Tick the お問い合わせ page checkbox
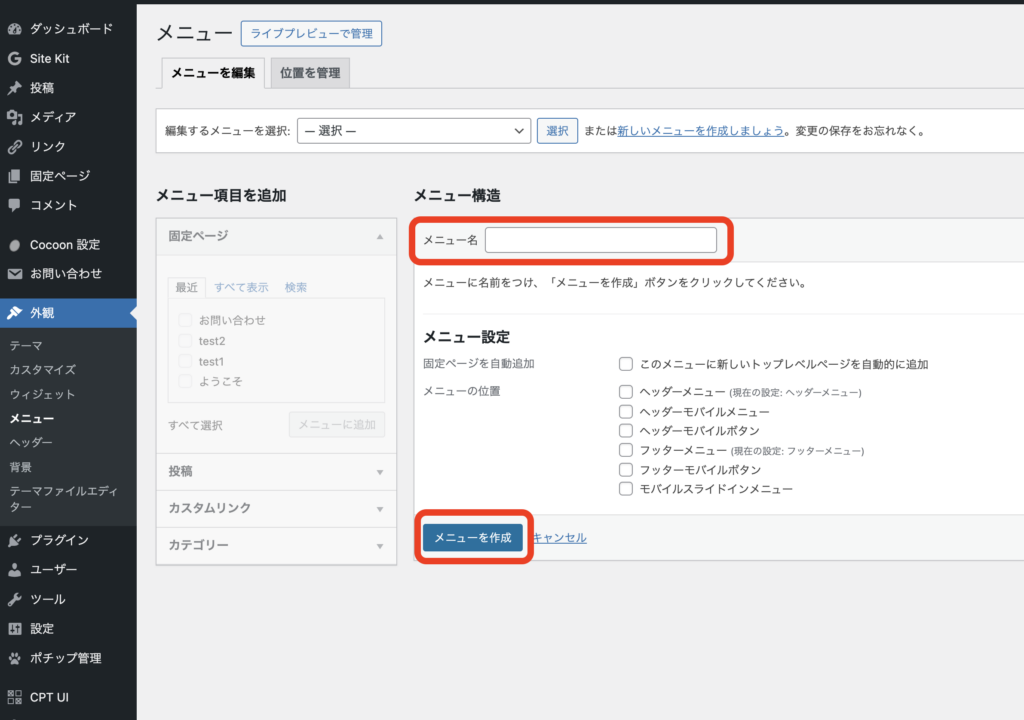This screenshot has width=1024, height=720. [x=185, y=320]
